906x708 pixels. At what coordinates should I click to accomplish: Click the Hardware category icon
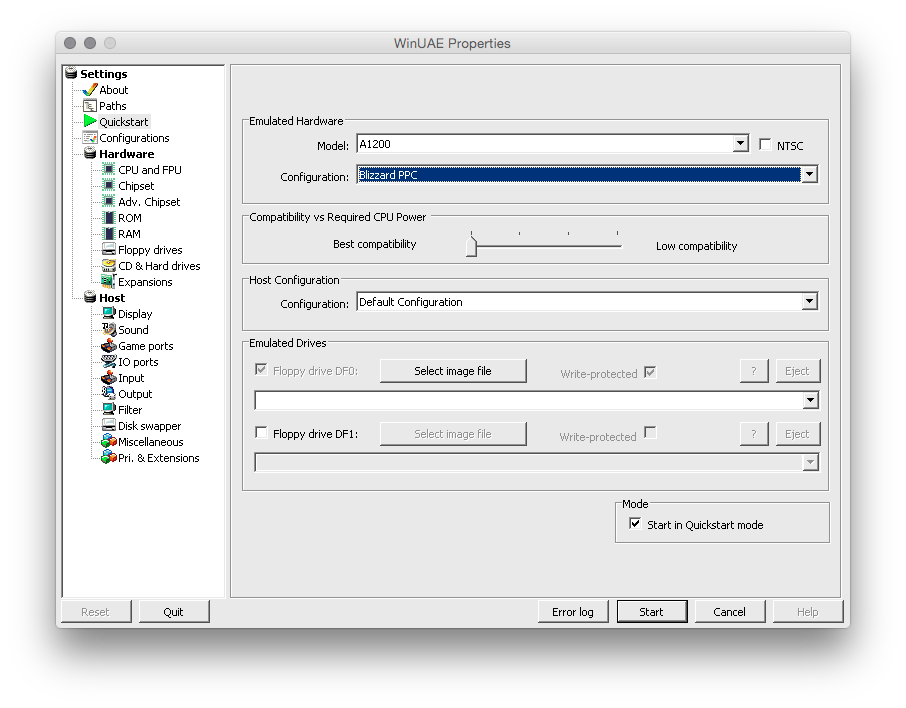pos(90,153)
